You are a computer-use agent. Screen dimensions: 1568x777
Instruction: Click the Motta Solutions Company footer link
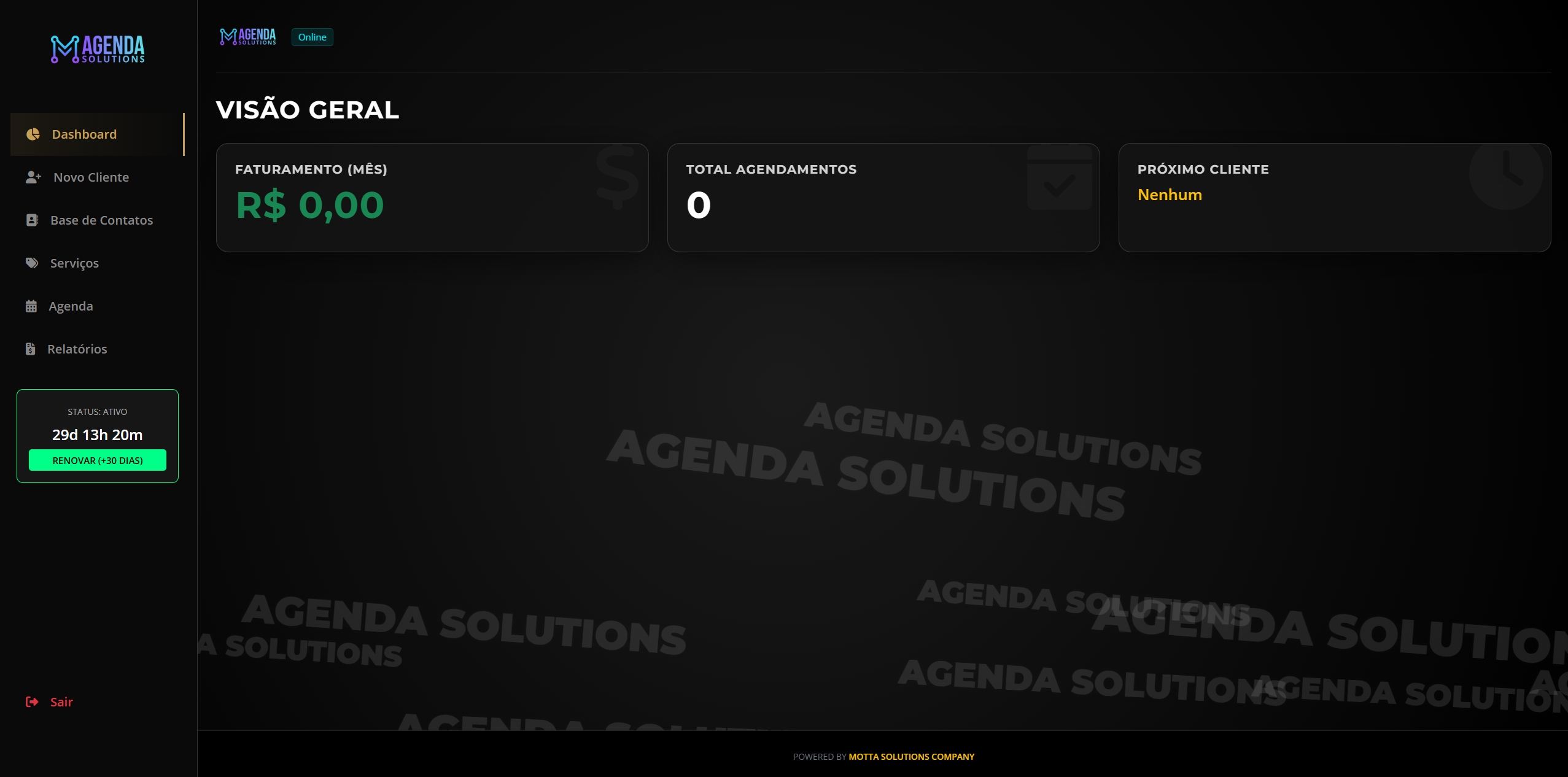tap(911, 757)
